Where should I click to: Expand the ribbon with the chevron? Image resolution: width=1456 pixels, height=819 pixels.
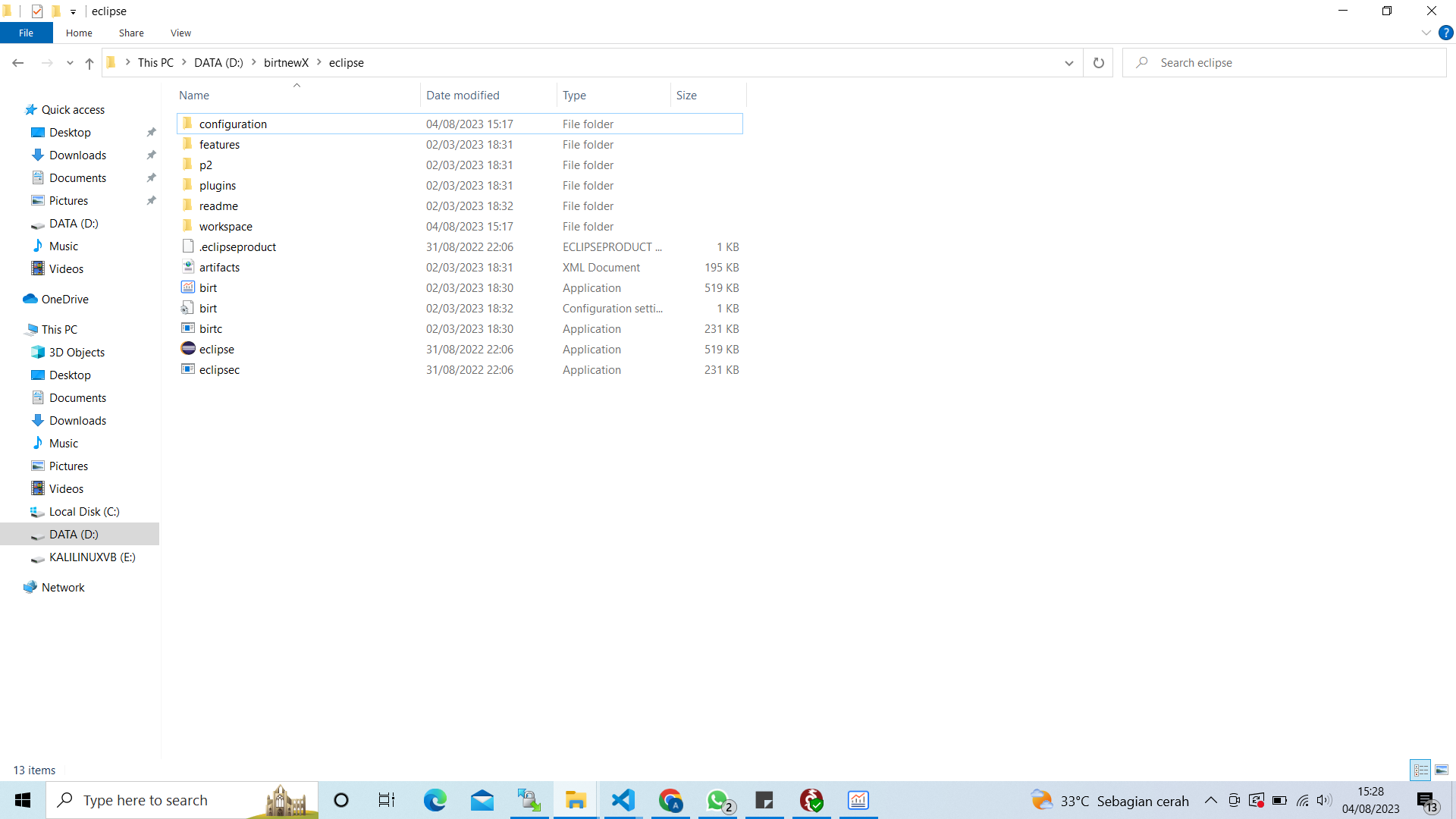[x=1426, y=33]
